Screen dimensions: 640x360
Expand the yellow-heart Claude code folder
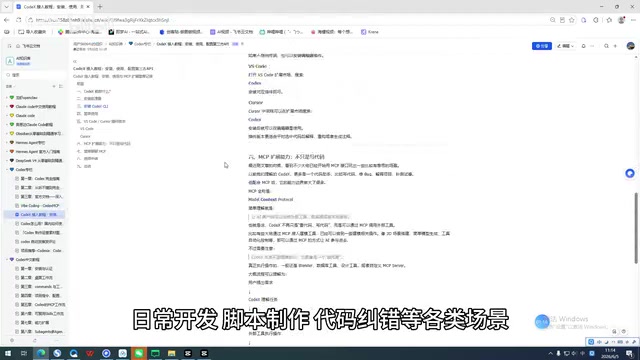click(7, 116)
